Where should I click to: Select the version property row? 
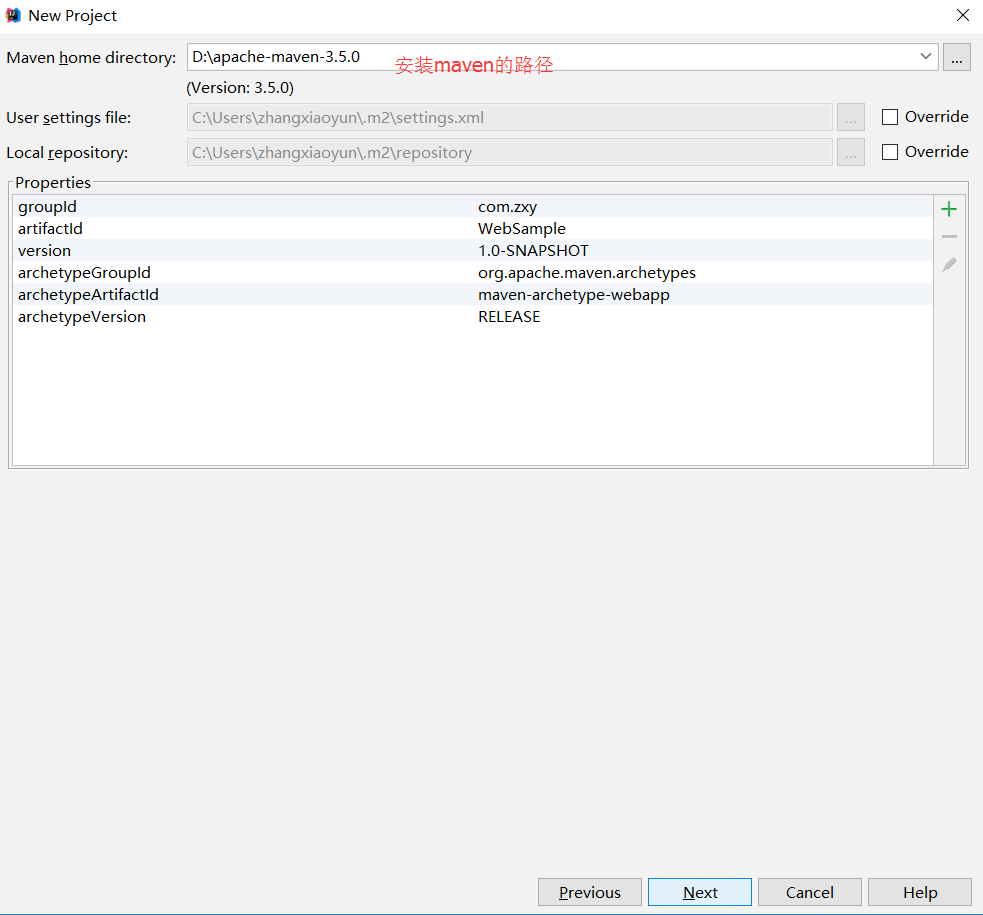click(x=473, y=250)
